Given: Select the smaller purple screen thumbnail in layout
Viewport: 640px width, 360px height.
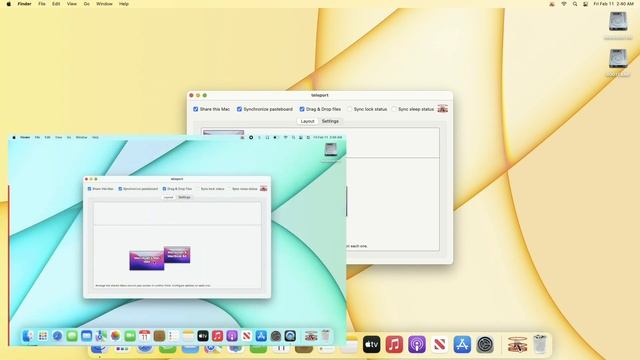Looking at the screenshot, I should [x=177, y=255].
